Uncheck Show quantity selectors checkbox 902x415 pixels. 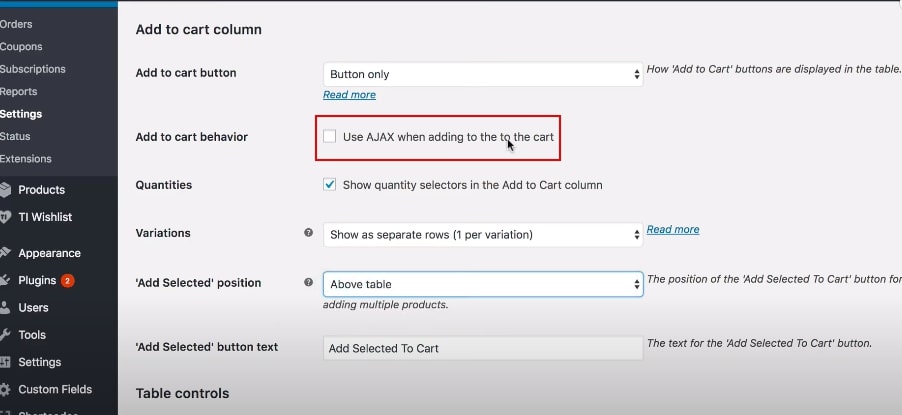click(x=330, y=185)
